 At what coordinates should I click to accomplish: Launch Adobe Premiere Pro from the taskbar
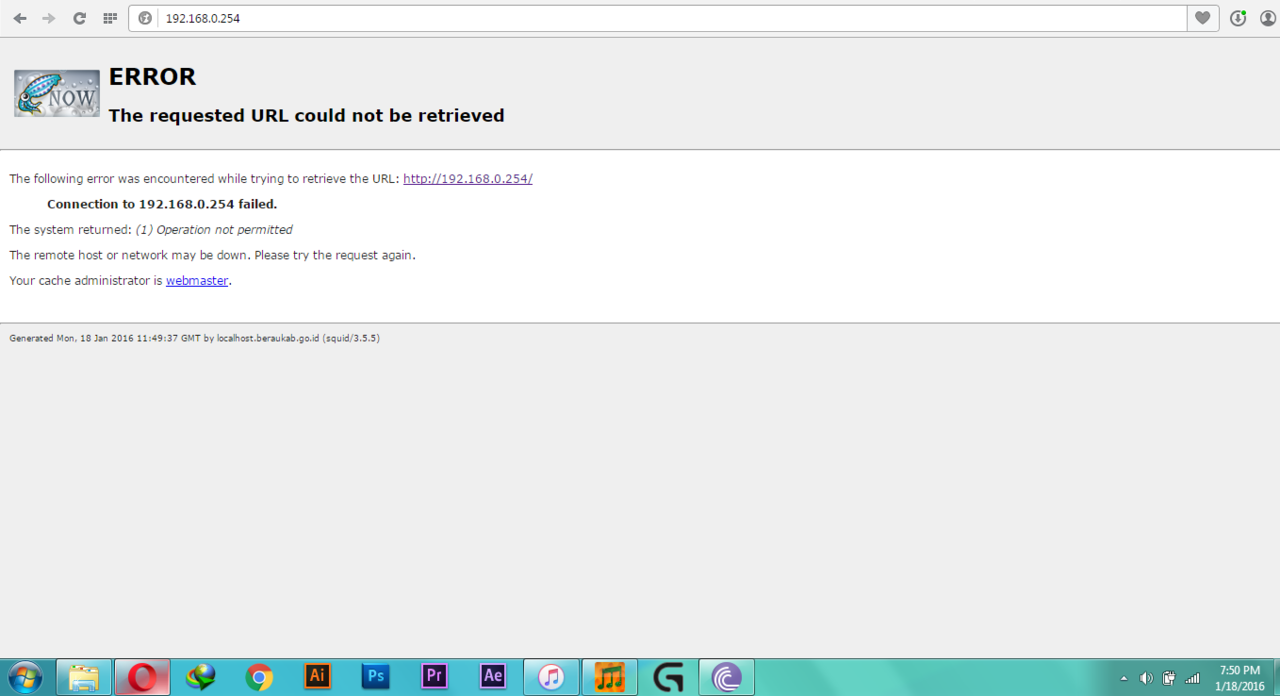pyautogui.click(x=434, y=677)
